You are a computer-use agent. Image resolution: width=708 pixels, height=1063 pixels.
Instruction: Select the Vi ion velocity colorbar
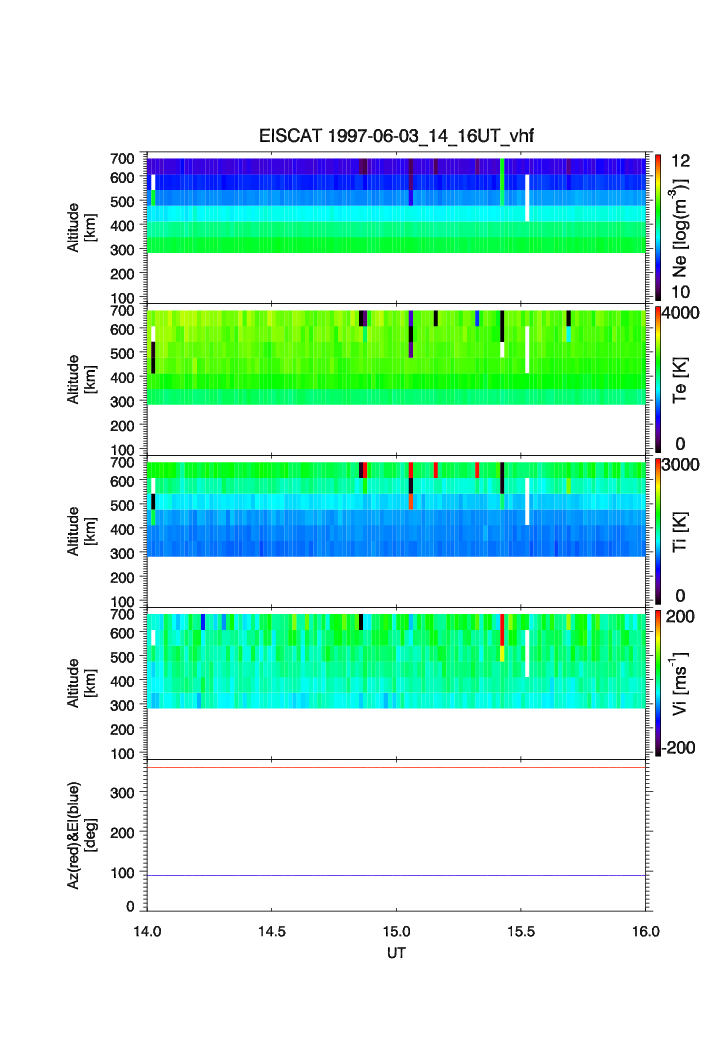658,683
